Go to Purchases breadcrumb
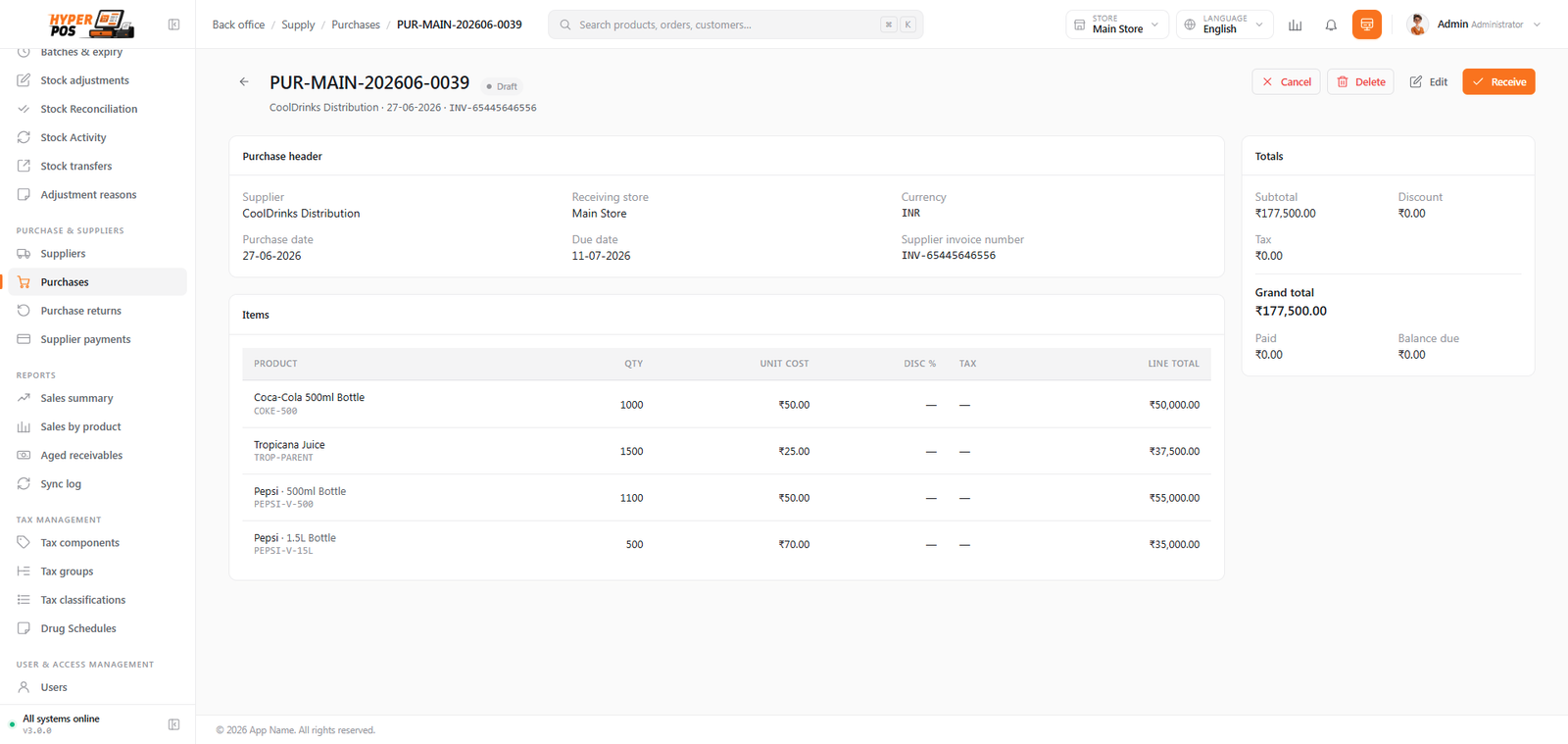Image resolution: width=1568 pixels, height=744 pixels. pyautogui.click(x=356, y=25)
